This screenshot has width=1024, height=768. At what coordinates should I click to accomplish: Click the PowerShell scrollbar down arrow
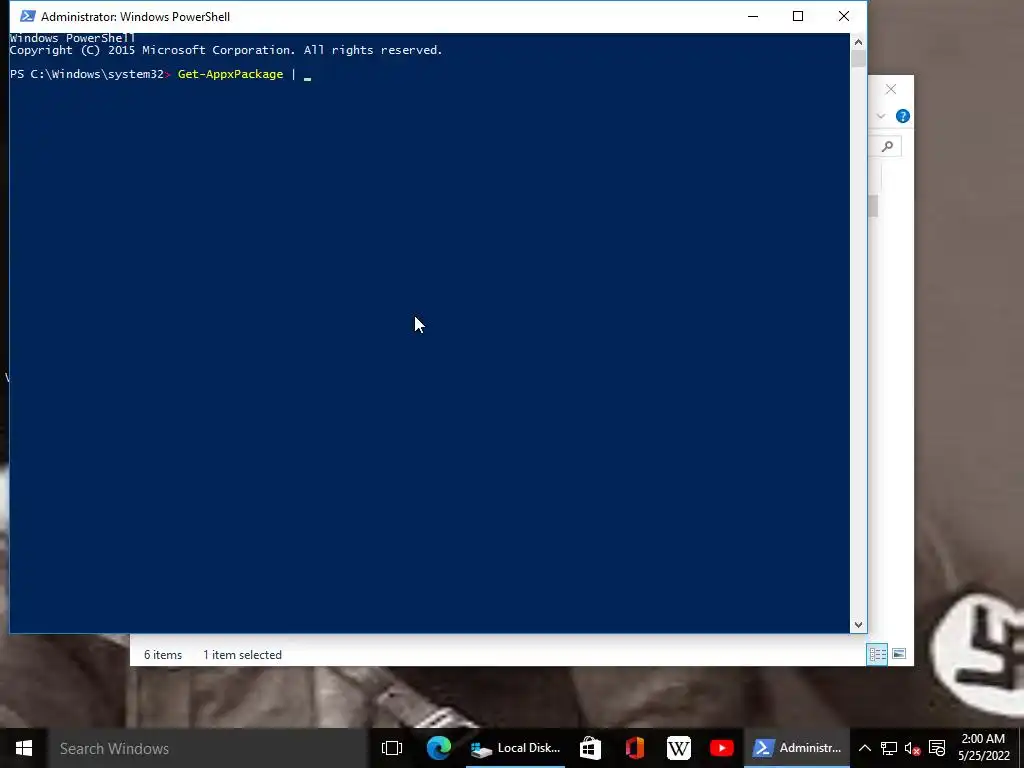[858, 625]
